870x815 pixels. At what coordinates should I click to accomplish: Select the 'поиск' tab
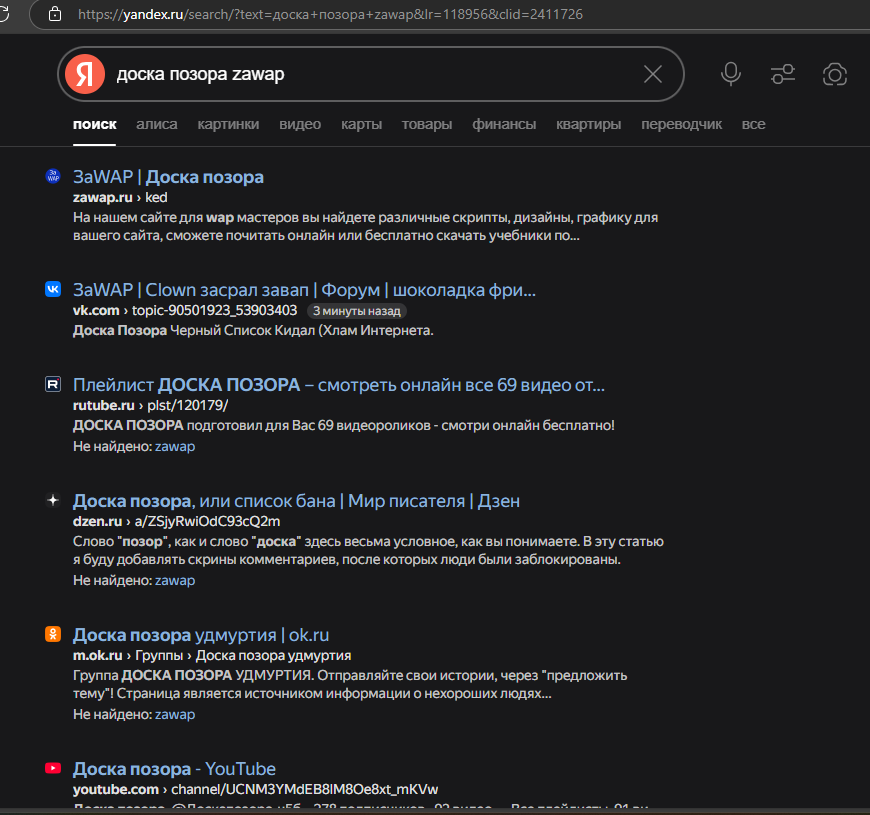click(94, 124)
